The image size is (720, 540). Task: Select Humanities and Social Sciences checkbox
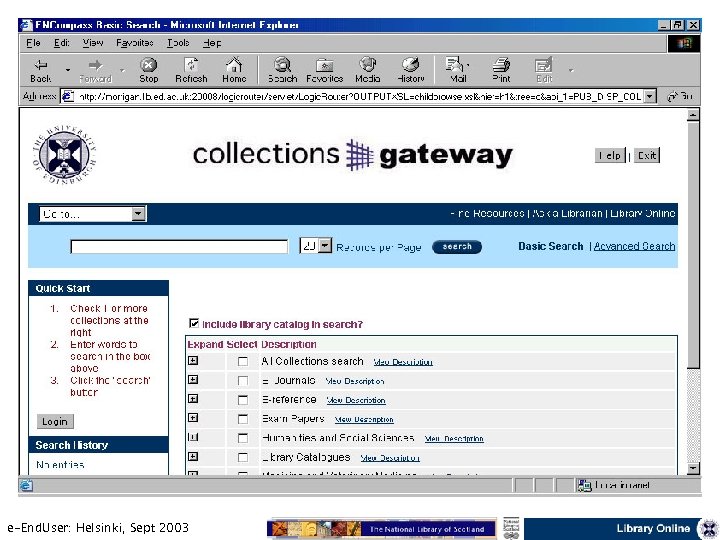tap(242, 439)
